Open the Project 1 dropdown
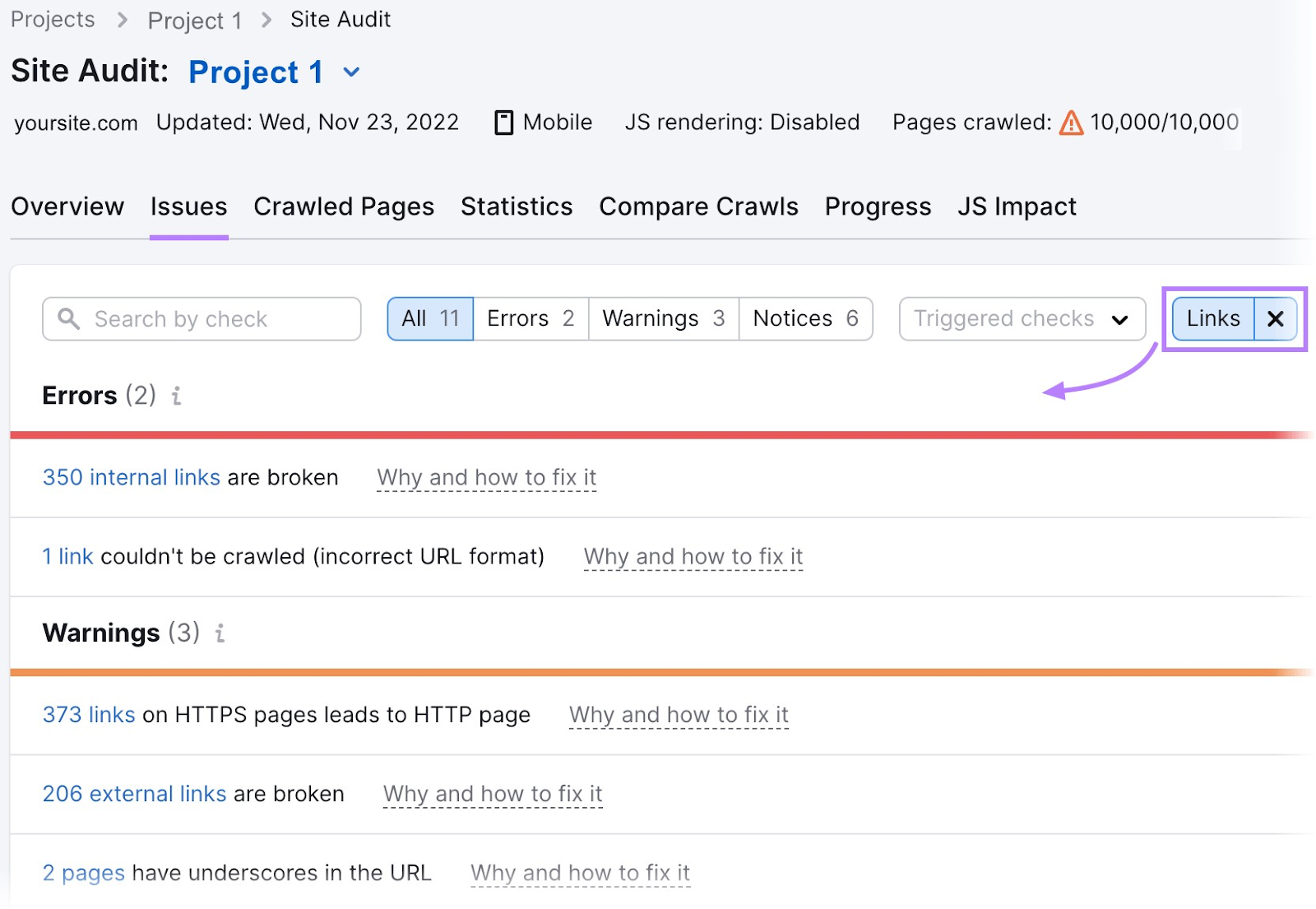The width and height of the screenshot is (1316, 909). (350, 72)
